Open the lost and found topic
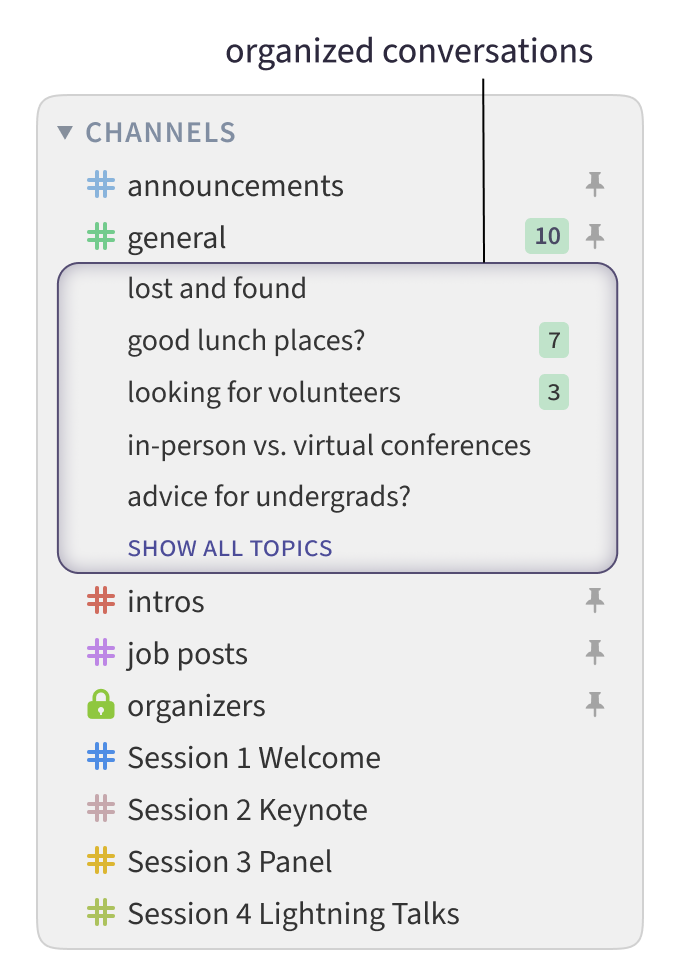This screenshot has height=980, width=678. click(x=217, y=289)
